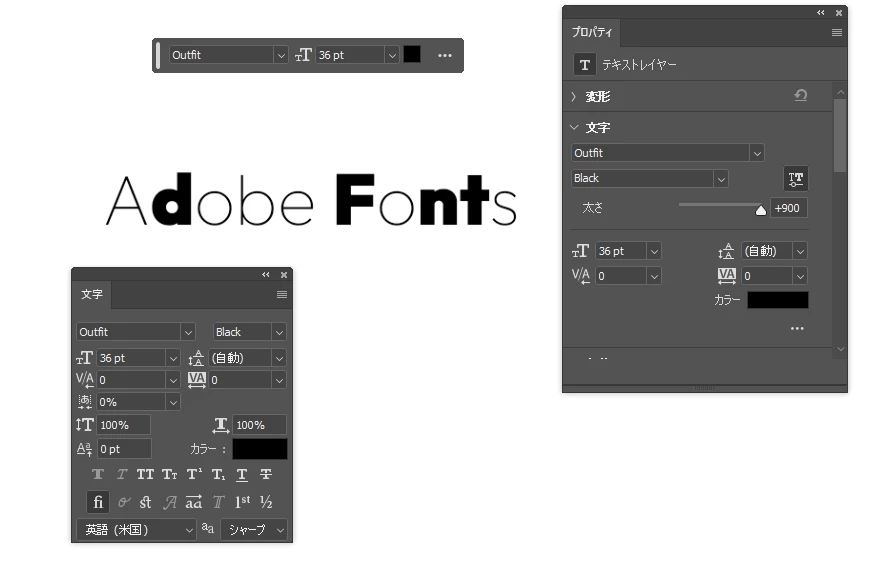
Task: Click baseline shift icon in Character panel
Action: pyautogui.click(x=84, y=449)
